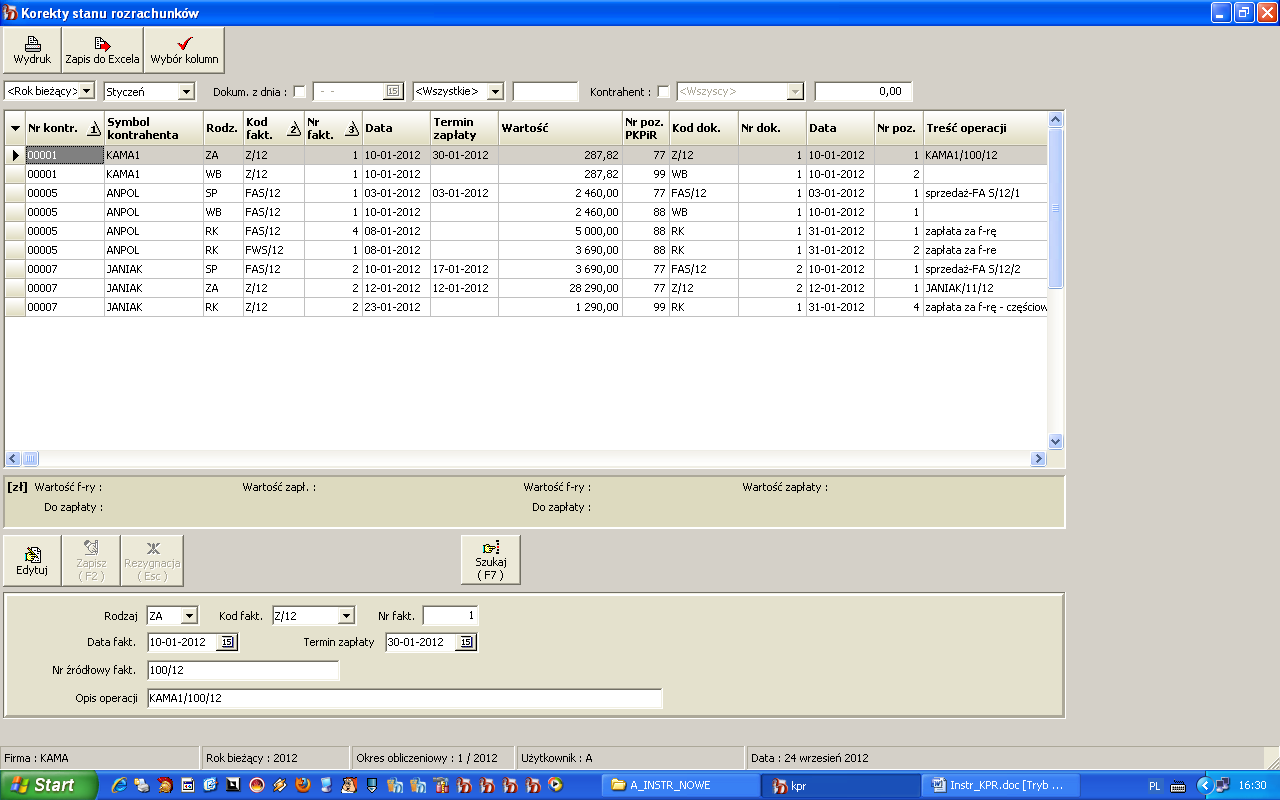Click the Nr fakt. input field in form
This screenshot has height=800, width=1280.
click(451, 615)
